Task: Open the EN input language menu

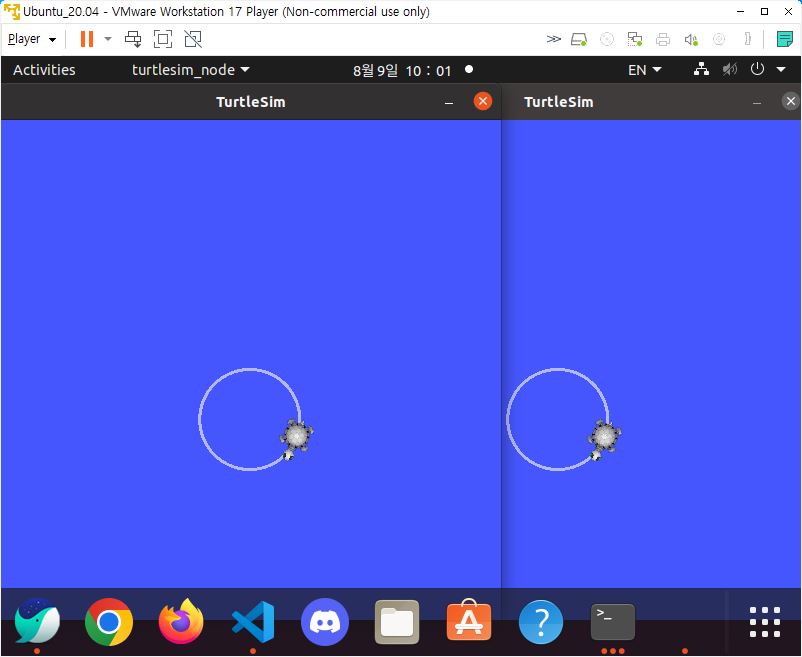Action: coord(644,70)
